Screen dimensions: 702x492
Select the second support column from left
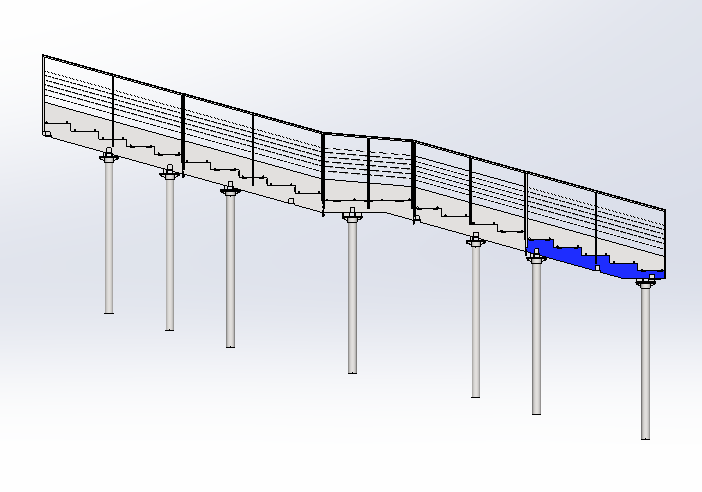170,248
